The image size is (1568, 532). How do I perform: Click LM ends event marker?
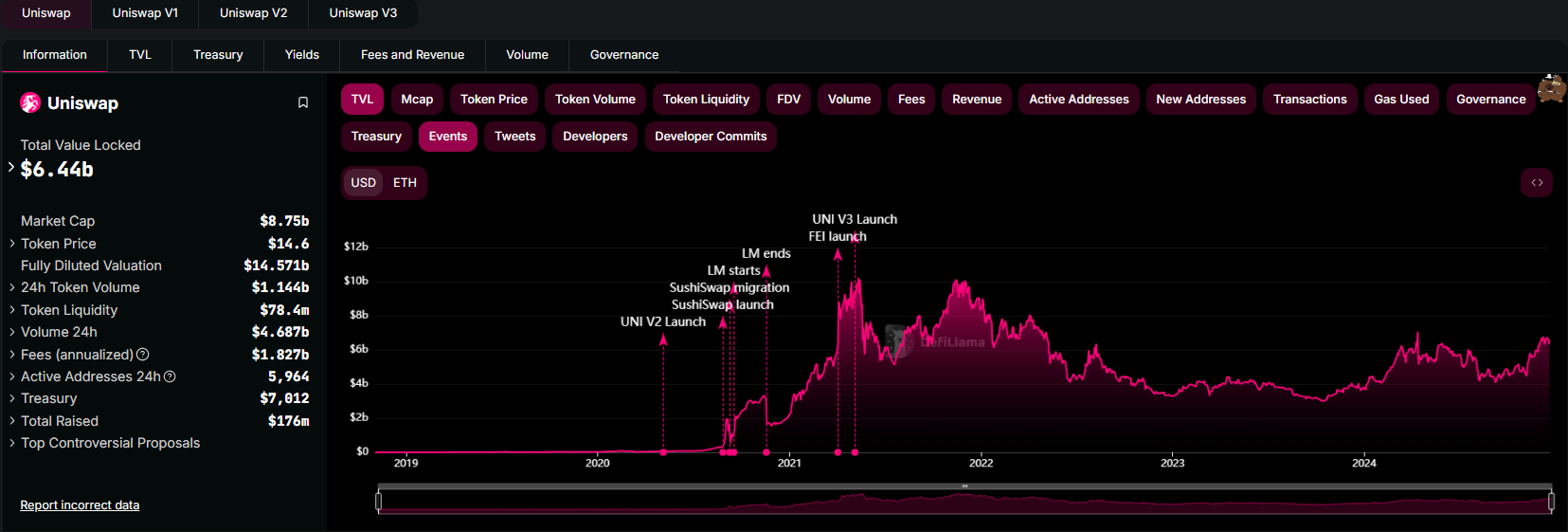click(x=766, y=452)
